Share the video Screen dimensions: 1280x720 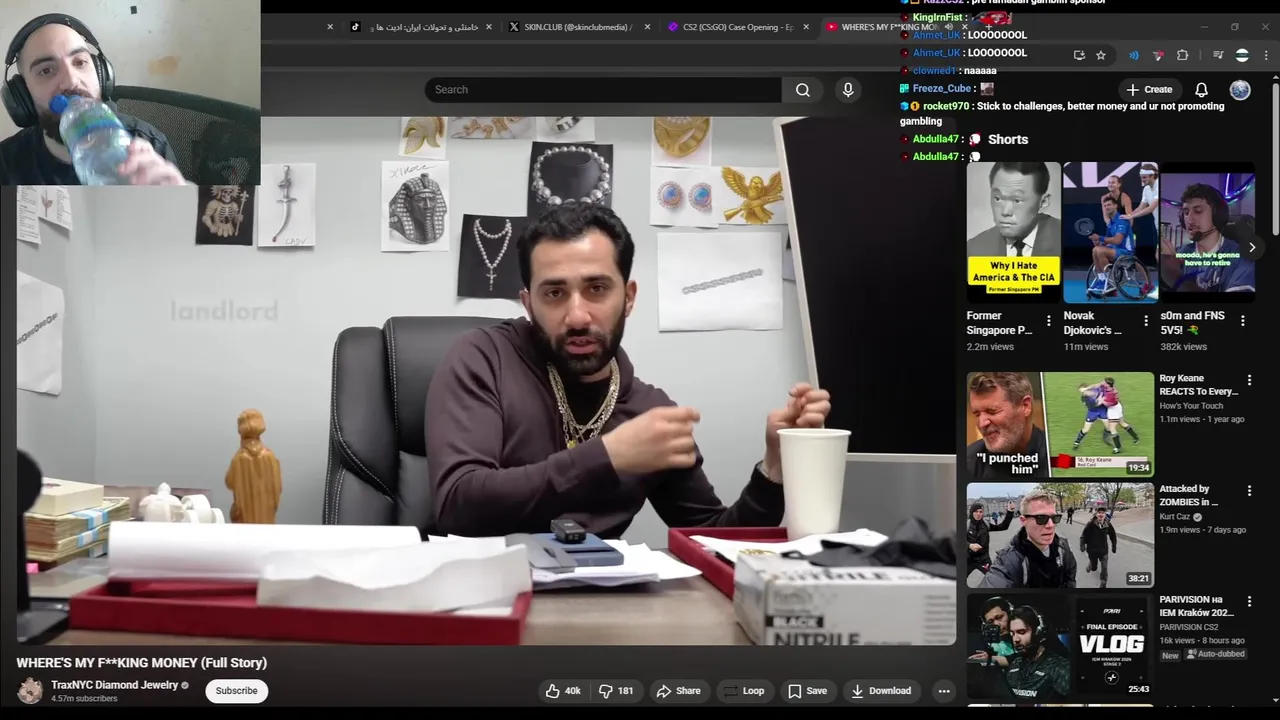[678, 691]
